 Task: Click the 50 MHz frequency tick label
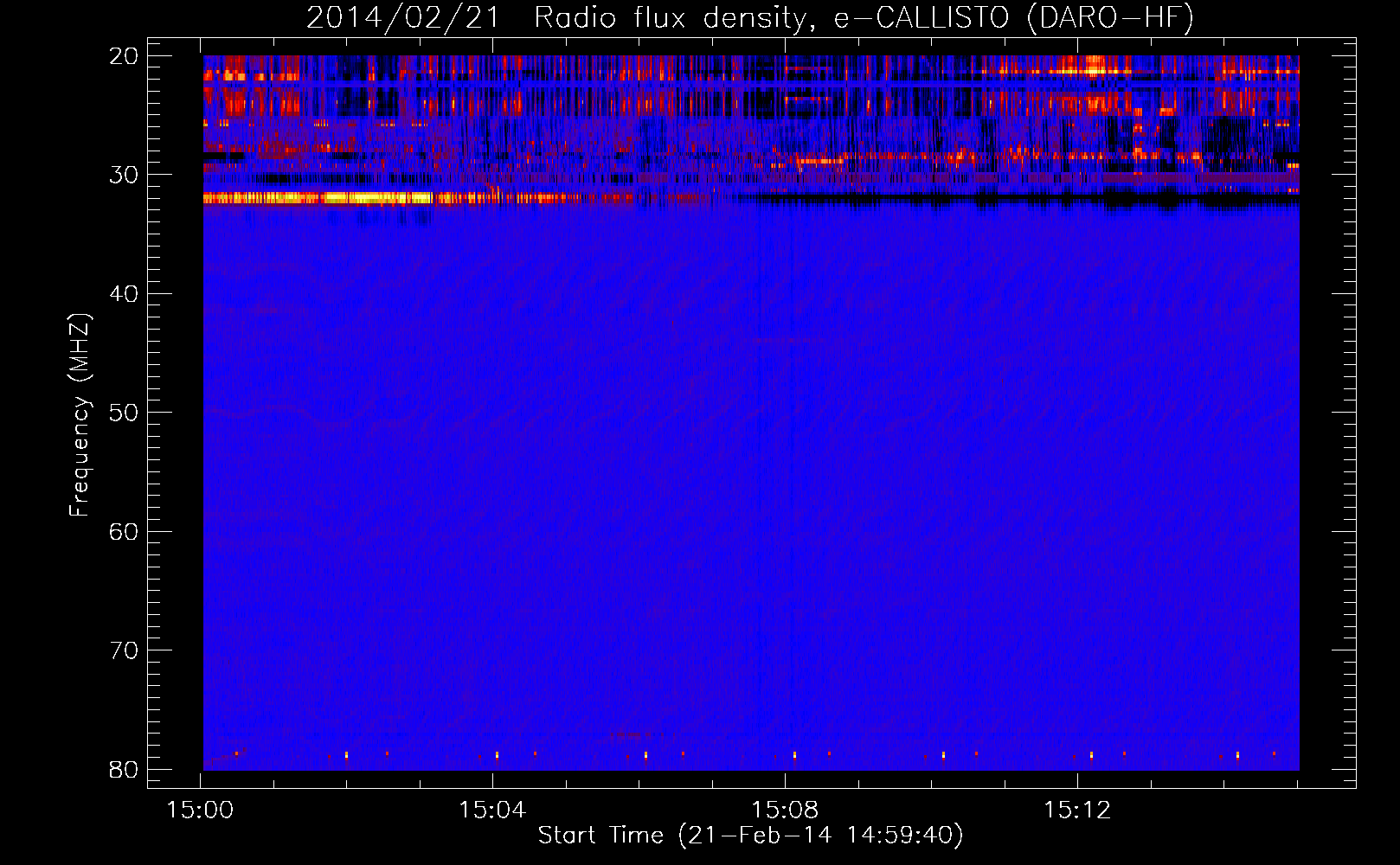[x=124, y=413]
